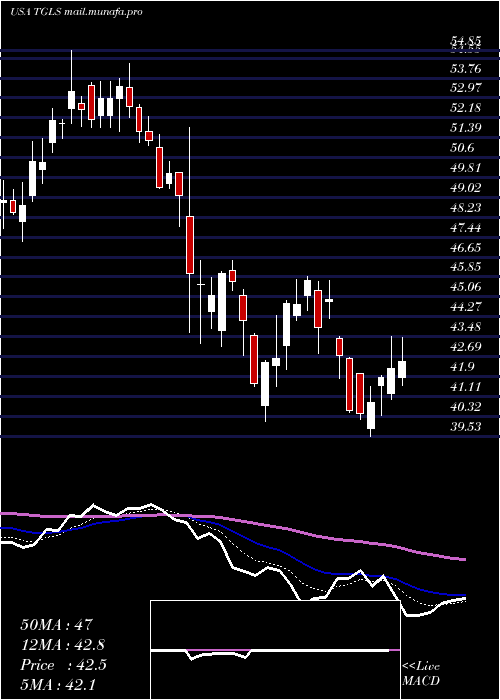Click the 45.85 price axis label

click(466, 267)
